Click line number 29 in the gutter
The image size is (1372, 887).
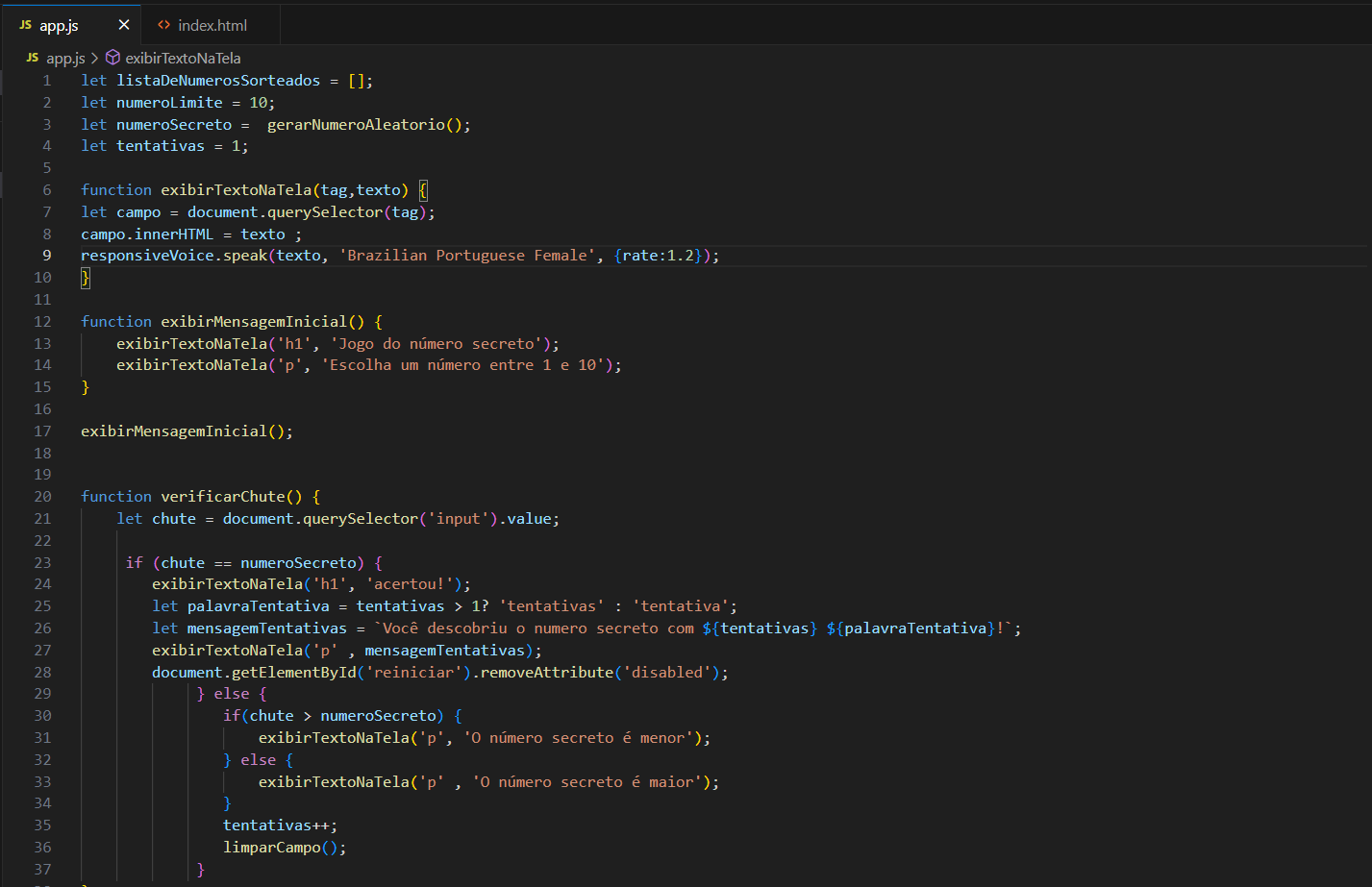42,694
